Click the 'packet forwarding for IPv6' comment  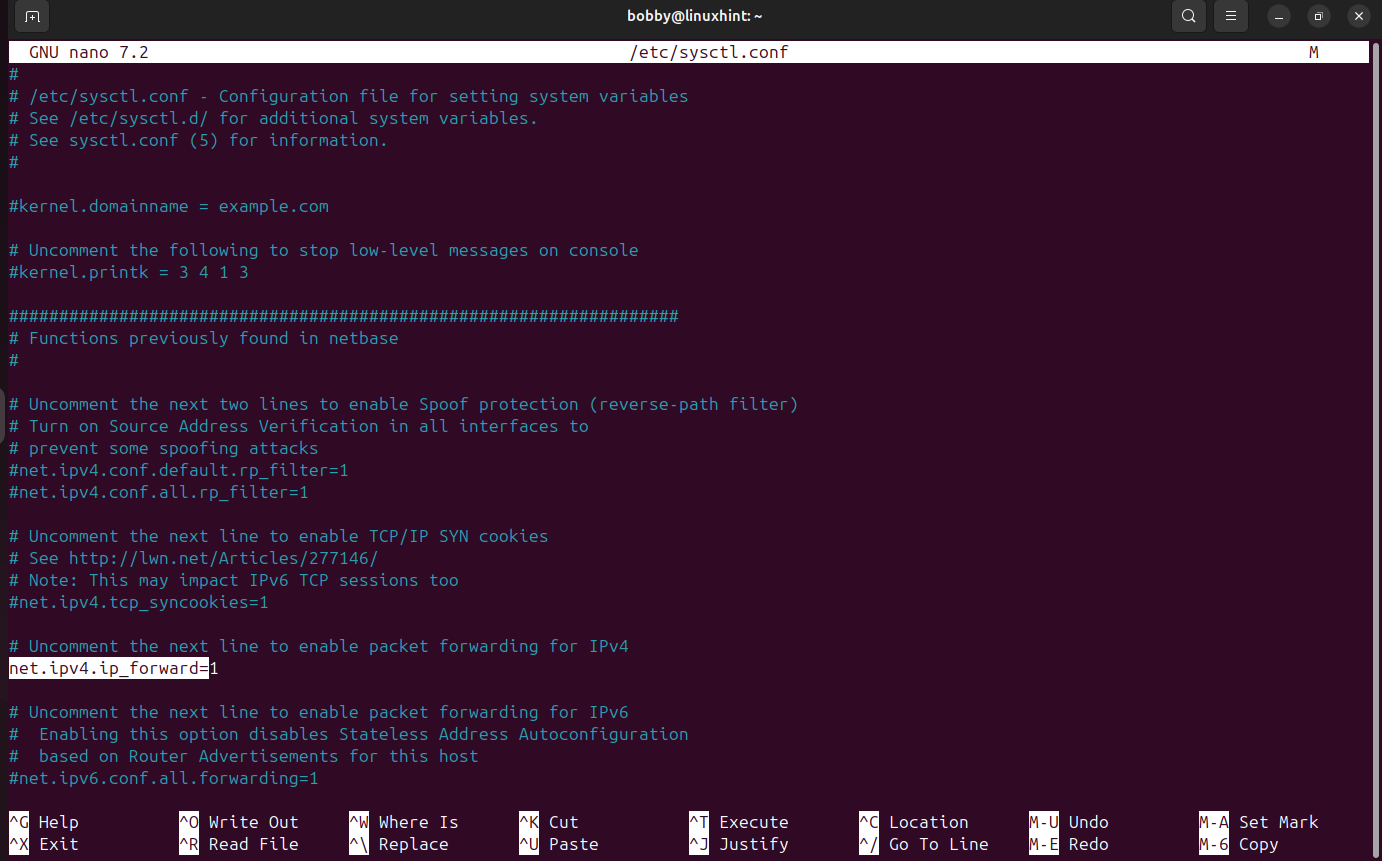coord(319,712)
